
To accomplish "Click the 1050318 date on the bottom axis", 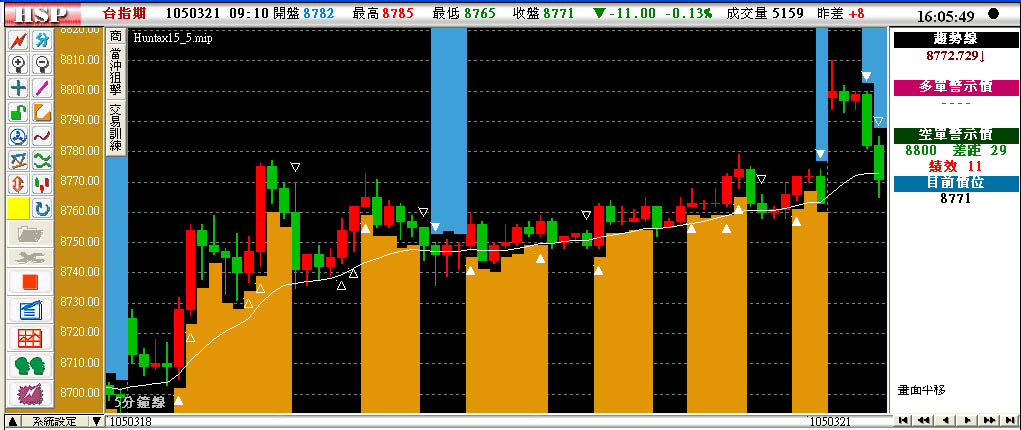I will click(x=133, y=422).
